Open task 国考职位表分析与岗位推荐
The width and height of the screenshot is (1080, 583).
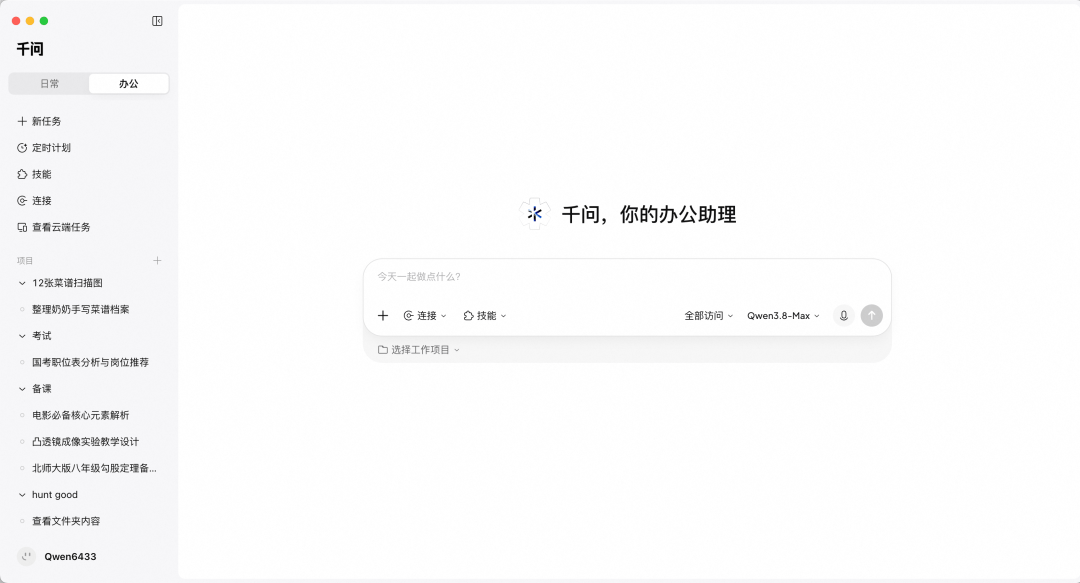pos(89,362)
